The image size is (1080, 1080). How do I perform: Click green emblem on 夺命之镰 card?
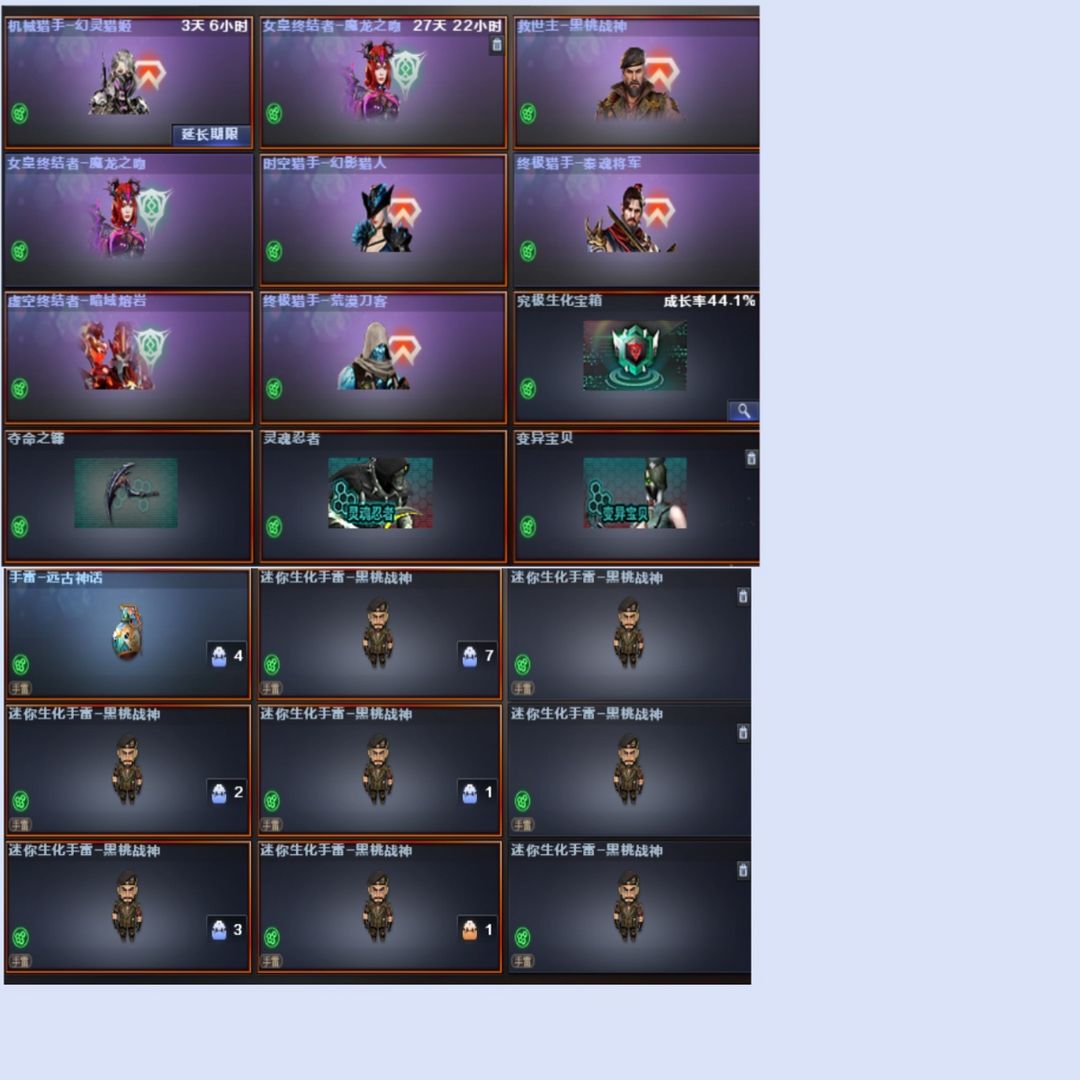(x=20, y=527)
